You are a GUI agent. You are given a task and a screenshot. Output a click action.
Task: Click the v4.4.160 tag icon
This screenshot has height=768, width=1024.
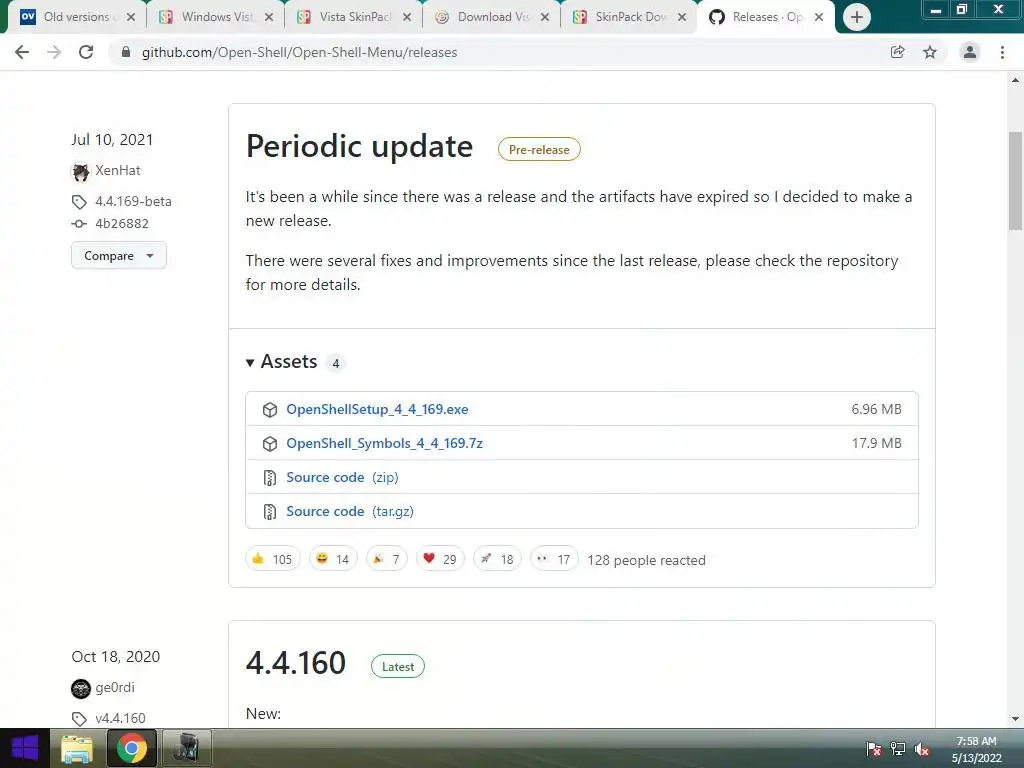click(79, 718)
